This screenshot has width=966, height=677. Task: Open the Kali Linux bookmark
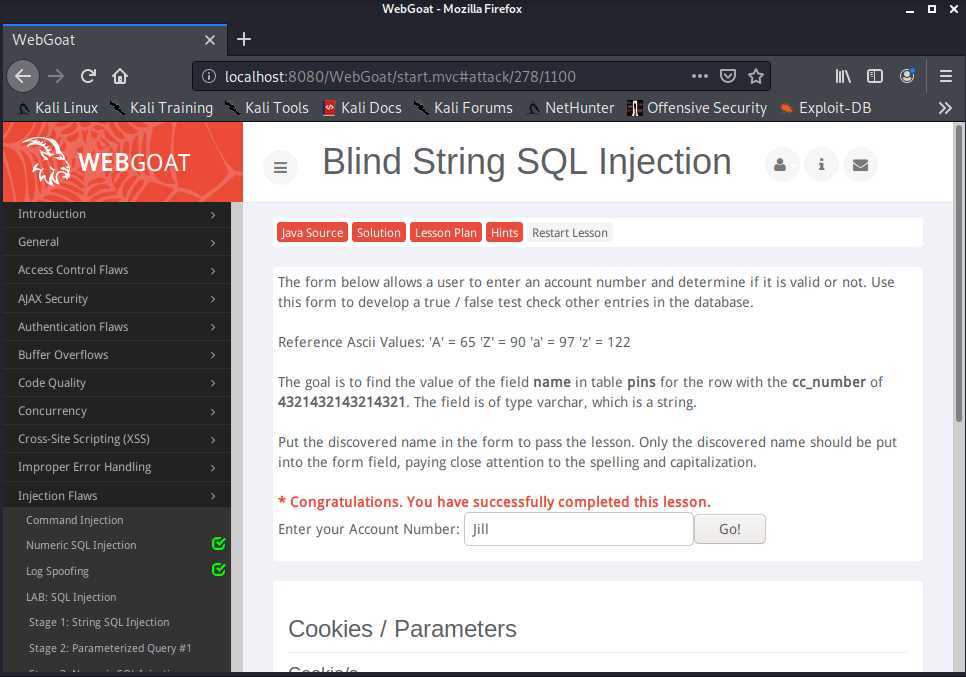tap(58, 108)
